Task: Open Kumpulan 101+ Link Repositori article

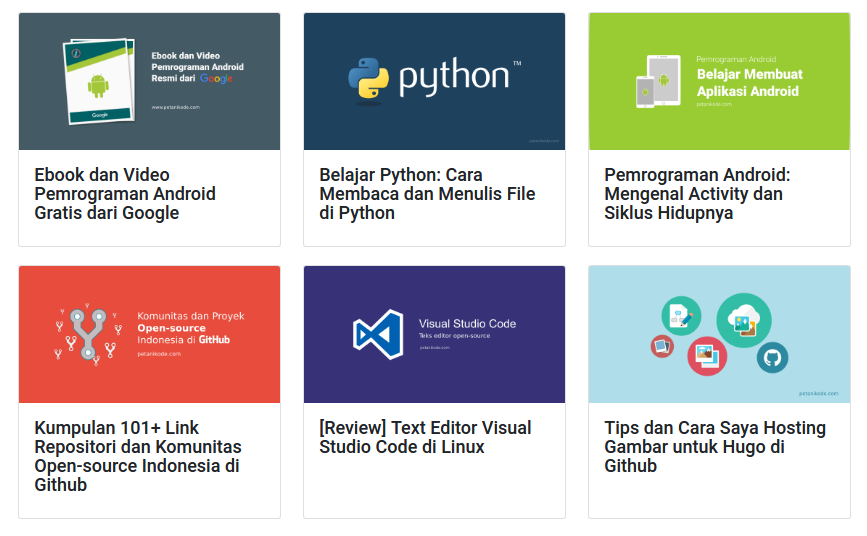Action: pyautogui.click(x=138, y=456)
